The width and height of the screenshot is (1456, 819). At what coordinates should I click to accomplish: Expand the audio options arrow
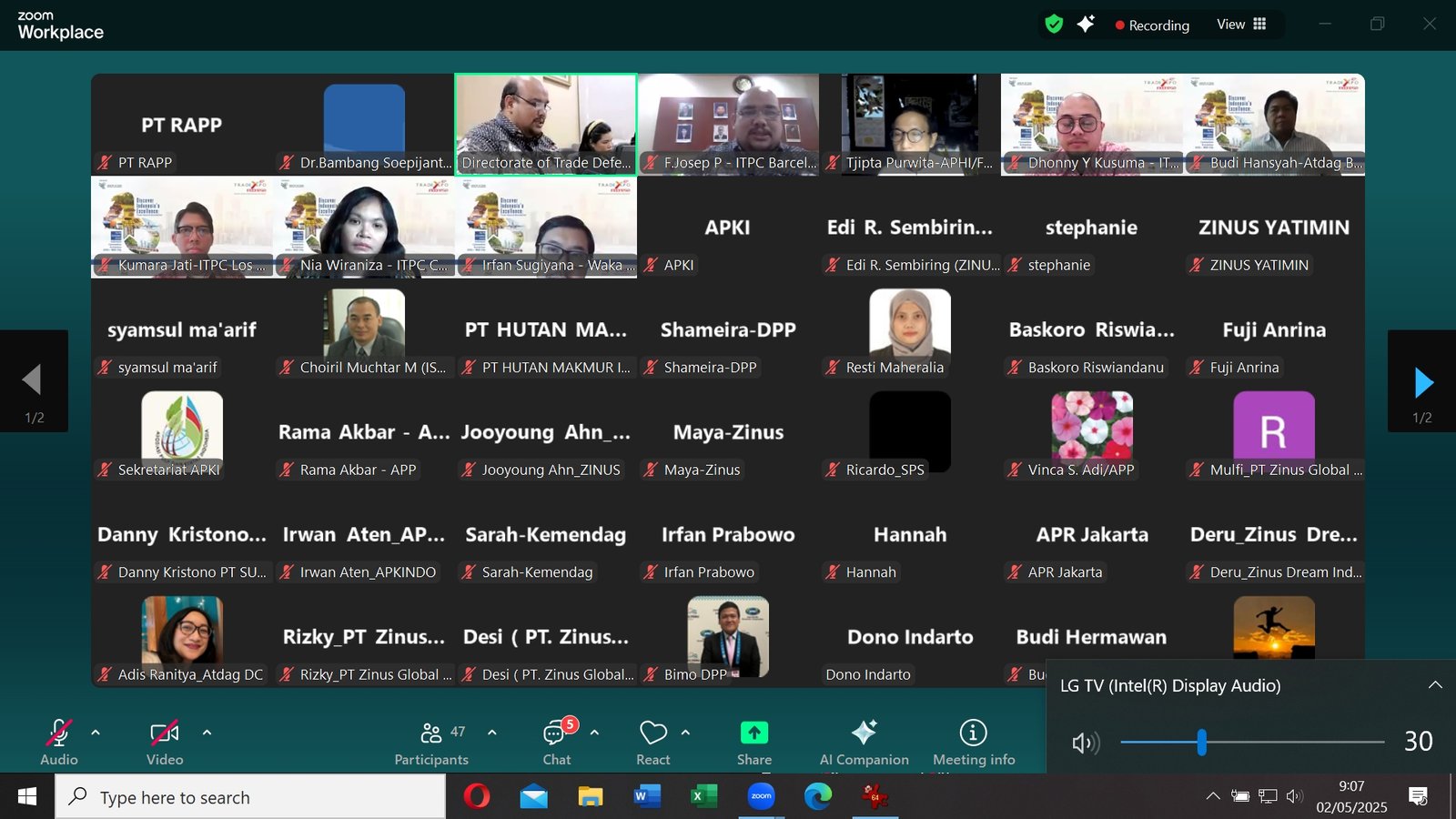(x=96, y=732)
